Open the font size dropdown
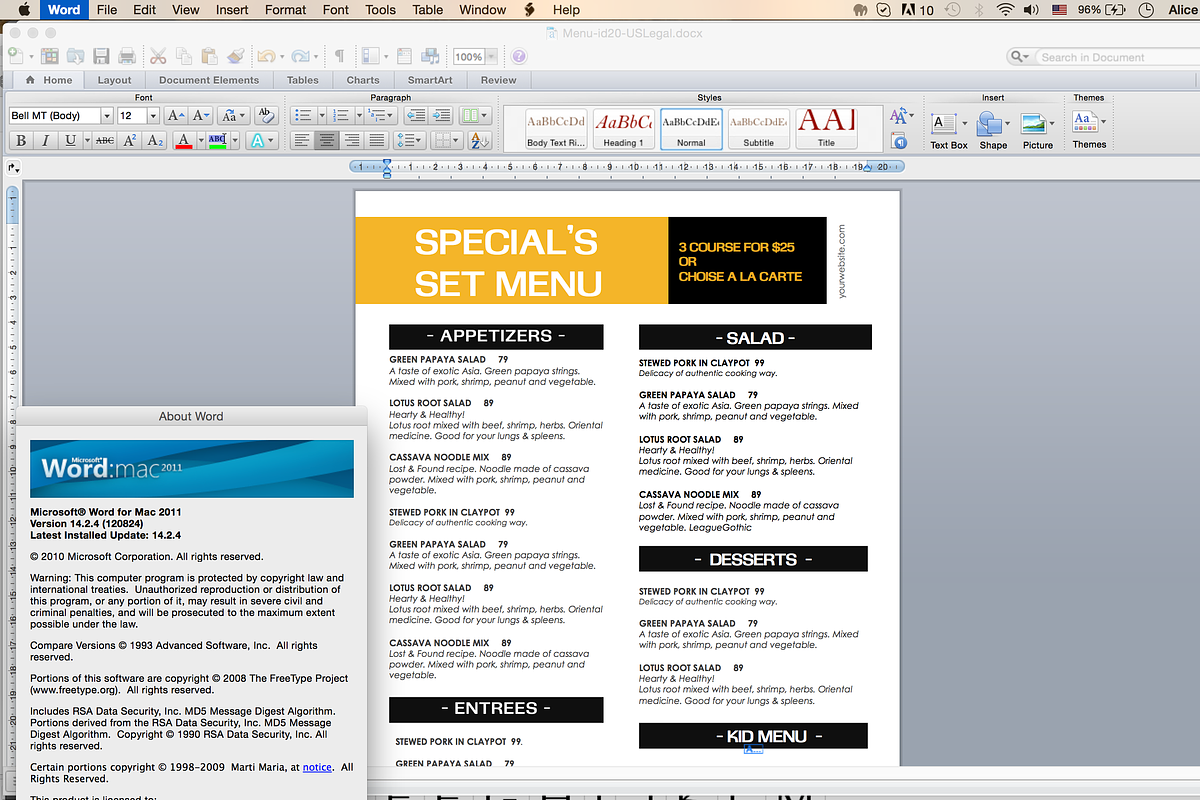Viewport: 1200px width, 800px height. 153,116
